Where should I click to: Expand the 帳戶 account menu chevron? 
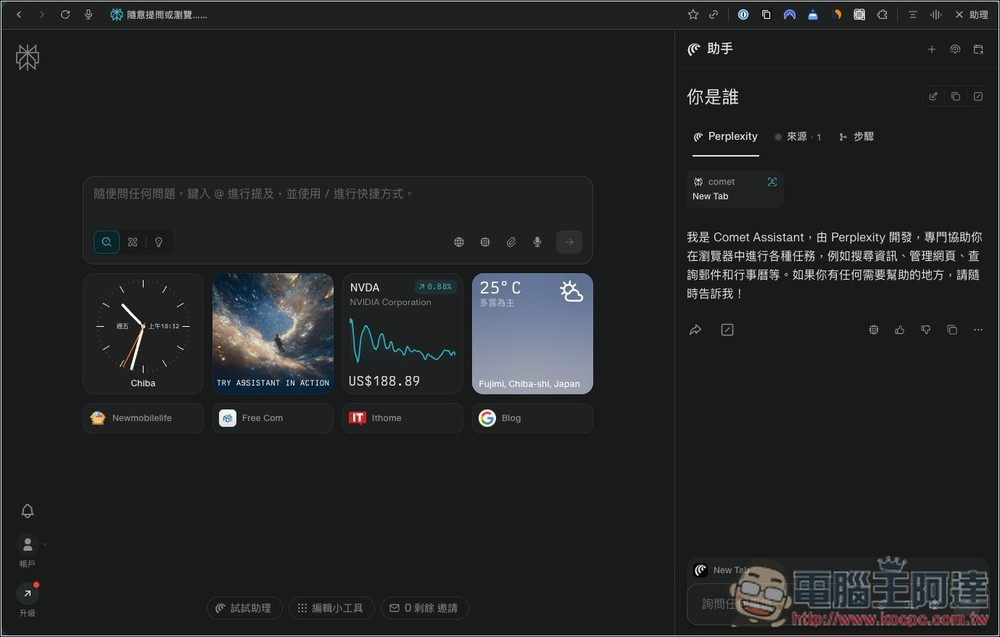(x=45, y=544)
